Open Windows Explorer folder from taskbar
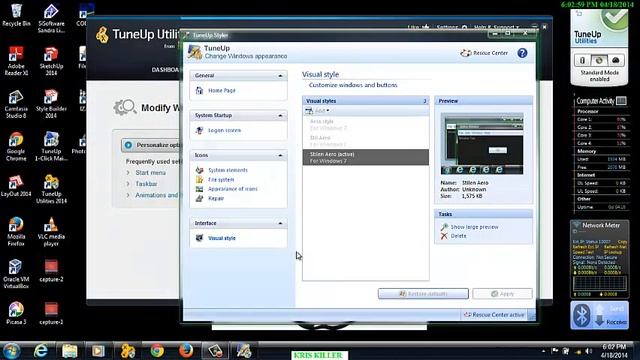The width and height of the screenshot is (640, 360). [x=69, y=351]
